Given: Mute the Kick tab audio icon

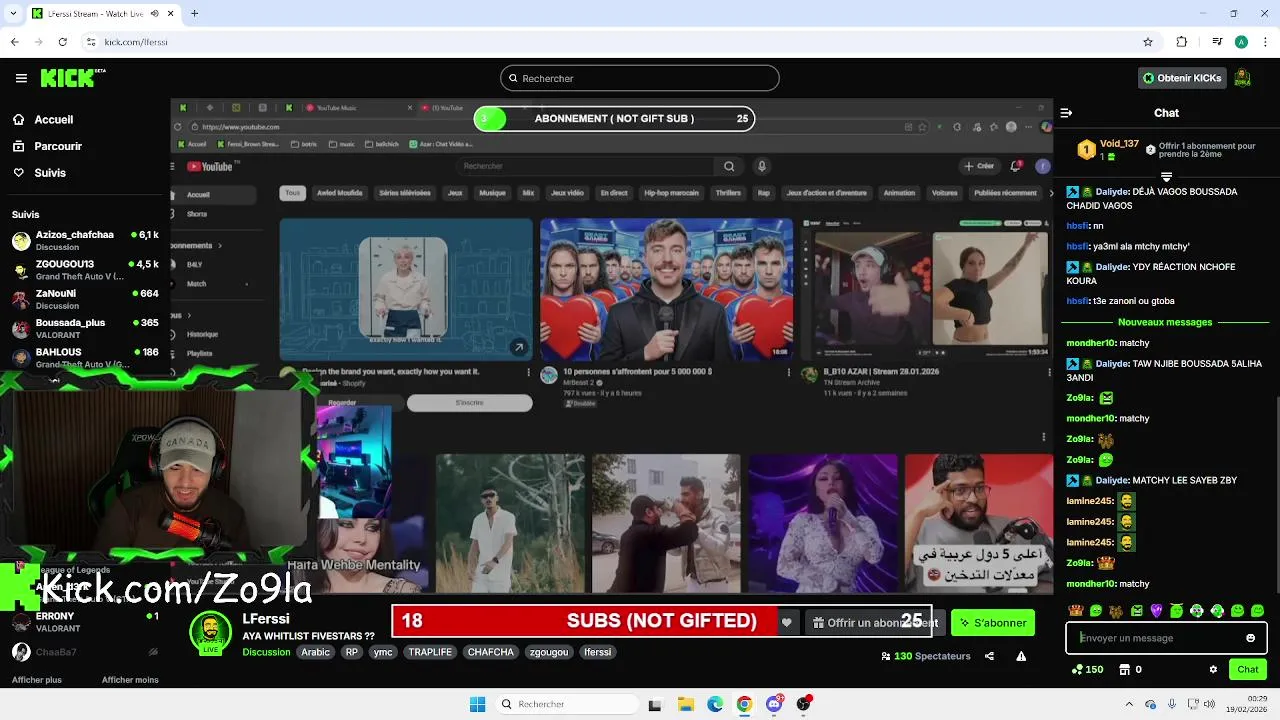Looking at the screenshot, I should [154, 13].
